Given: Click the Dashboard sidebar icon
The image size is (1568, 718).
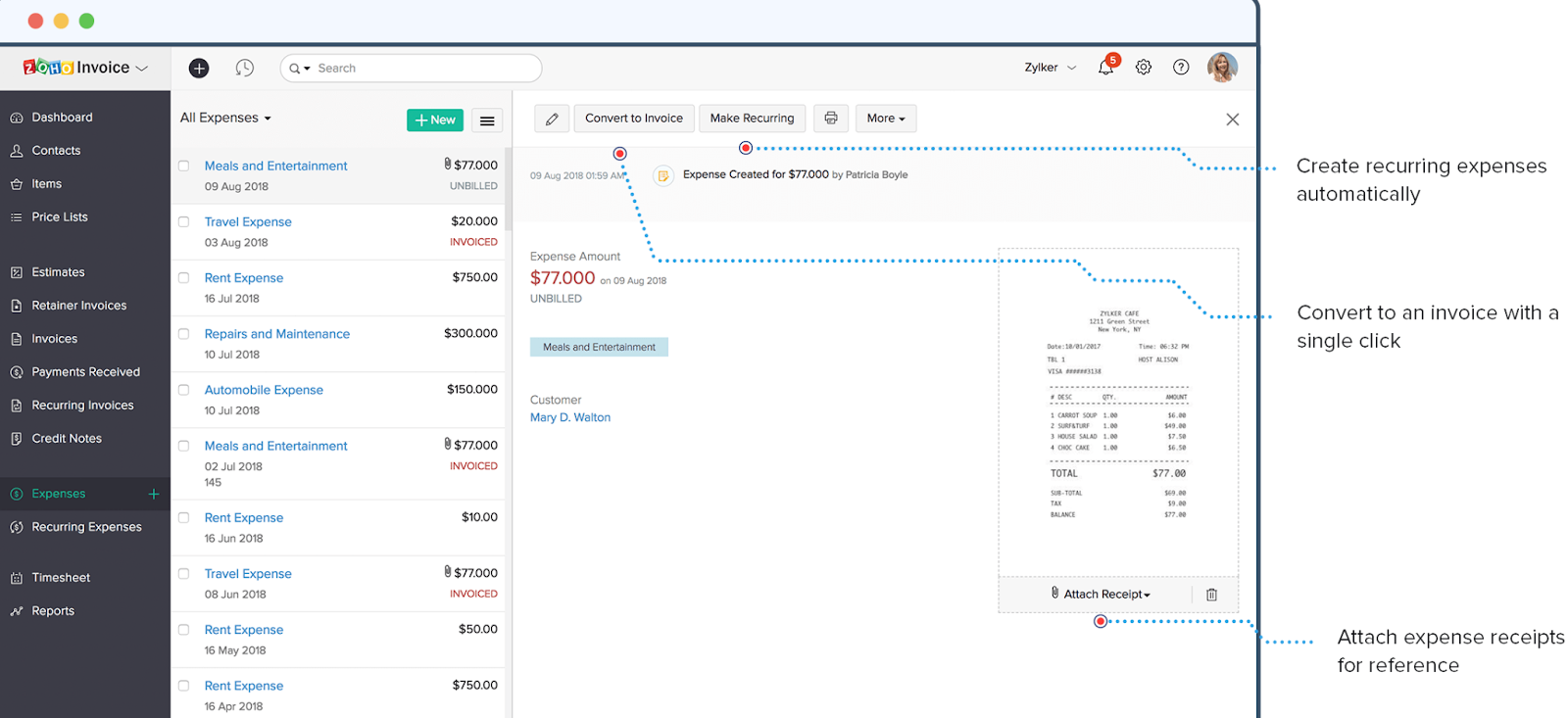Looking at the screenshot, I should point(17,118).
